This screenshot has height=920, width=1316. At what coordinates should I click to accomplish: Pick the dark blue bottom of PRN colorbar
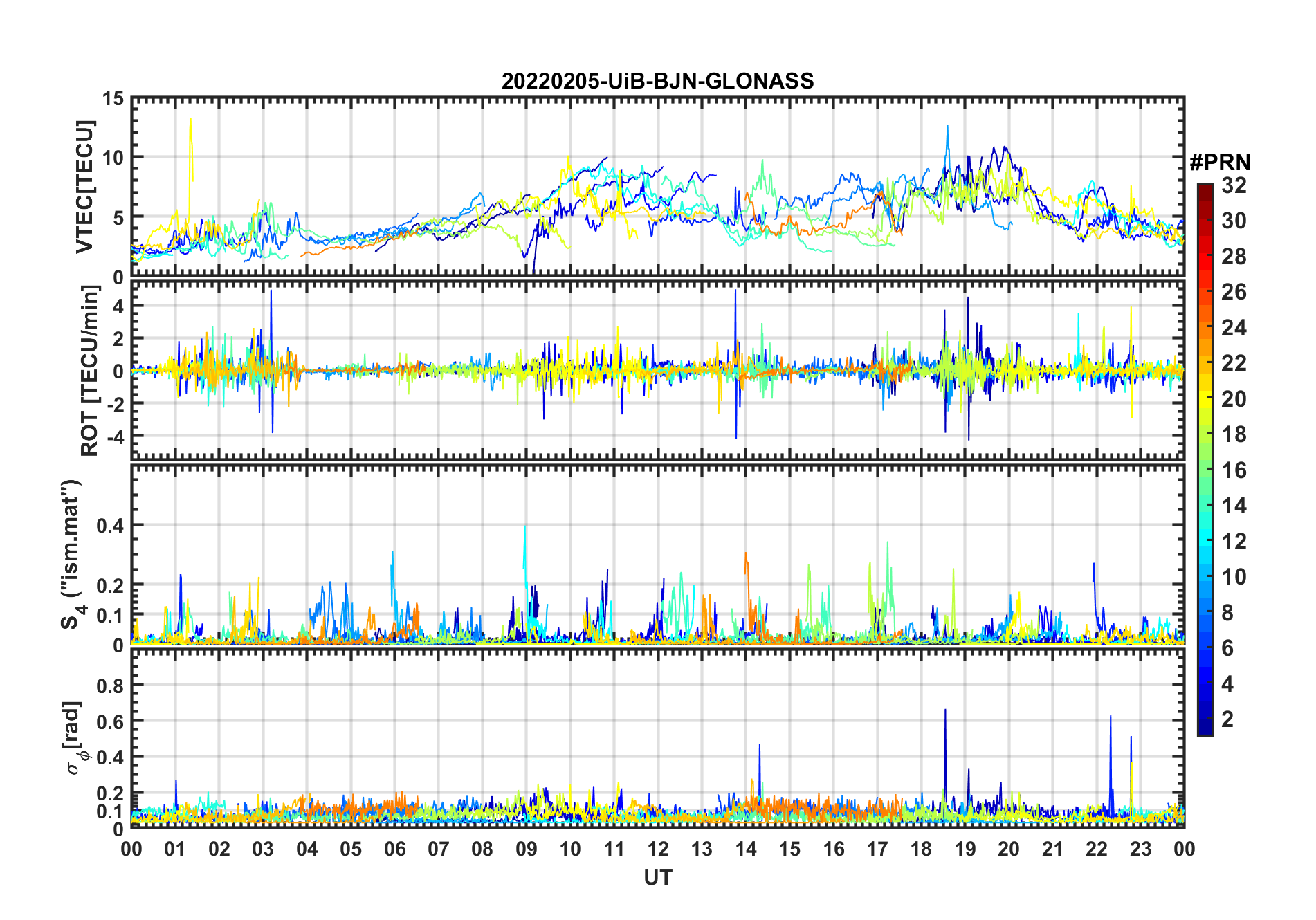click(1205, 726)
